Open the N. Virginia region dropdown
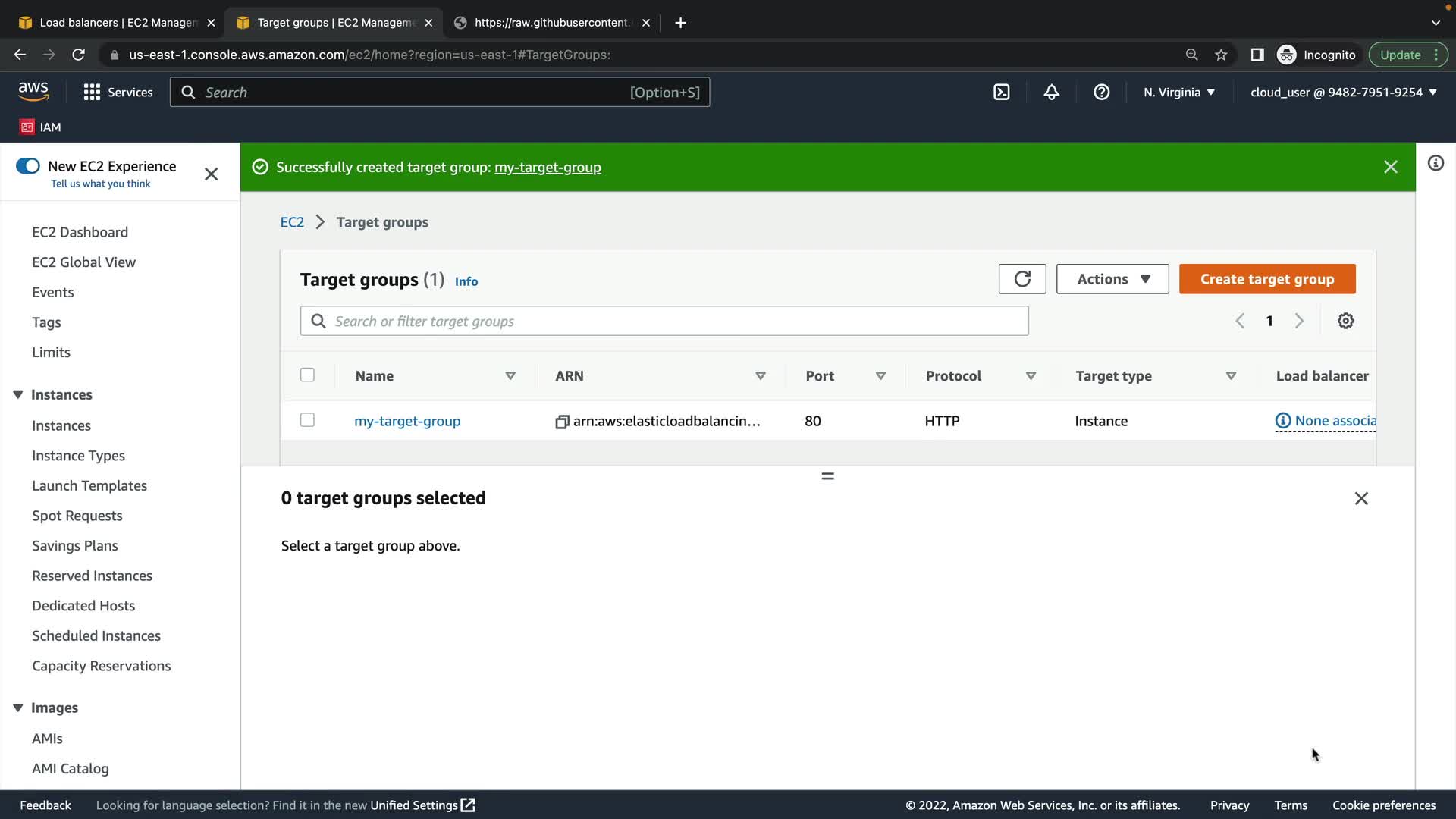Screen dimensions: 1456x819 (x=1178, y=93)
